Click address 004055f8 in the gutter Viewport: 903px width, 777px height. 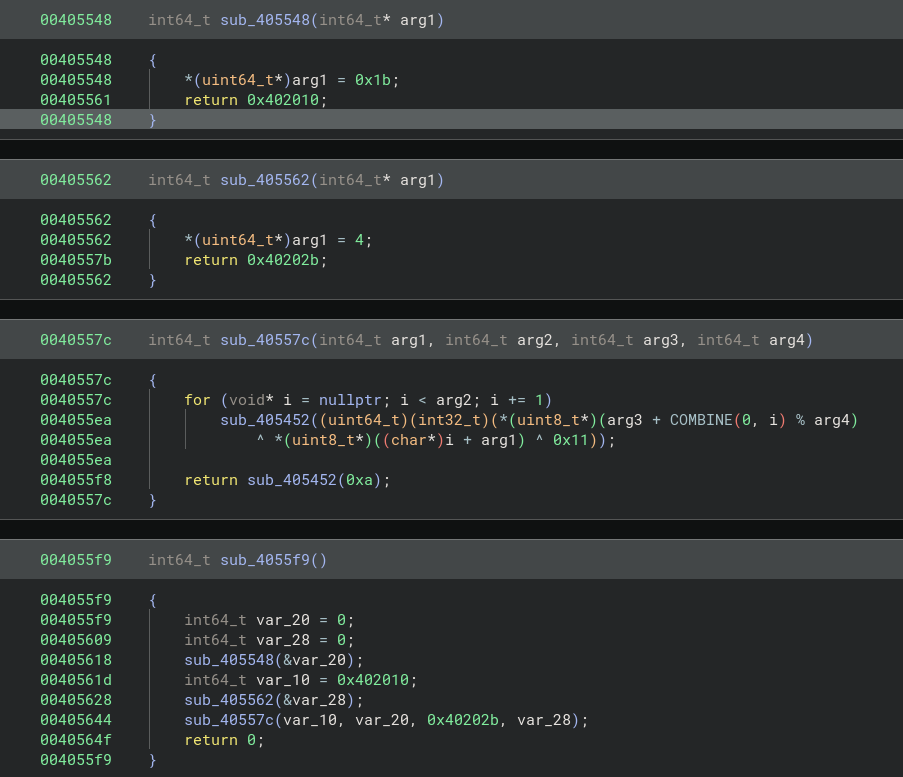[x=76, y=480]
